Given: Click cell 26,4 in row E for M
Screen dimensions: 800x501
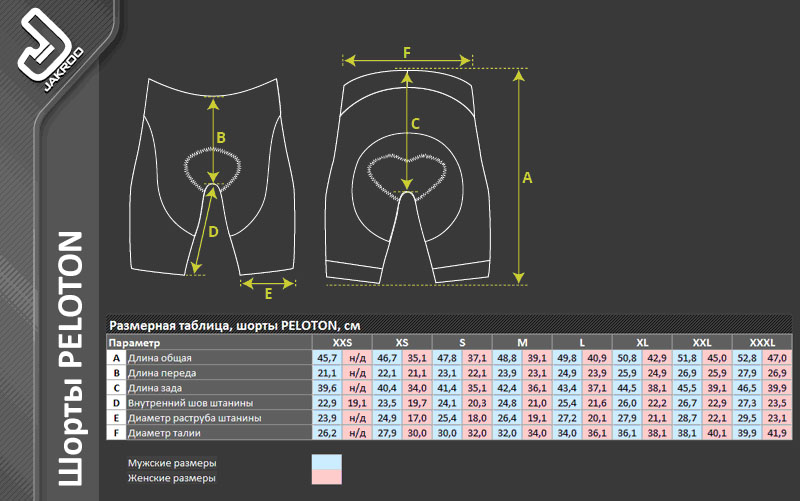Looking at the screenshot, I should tap(507, 418).
